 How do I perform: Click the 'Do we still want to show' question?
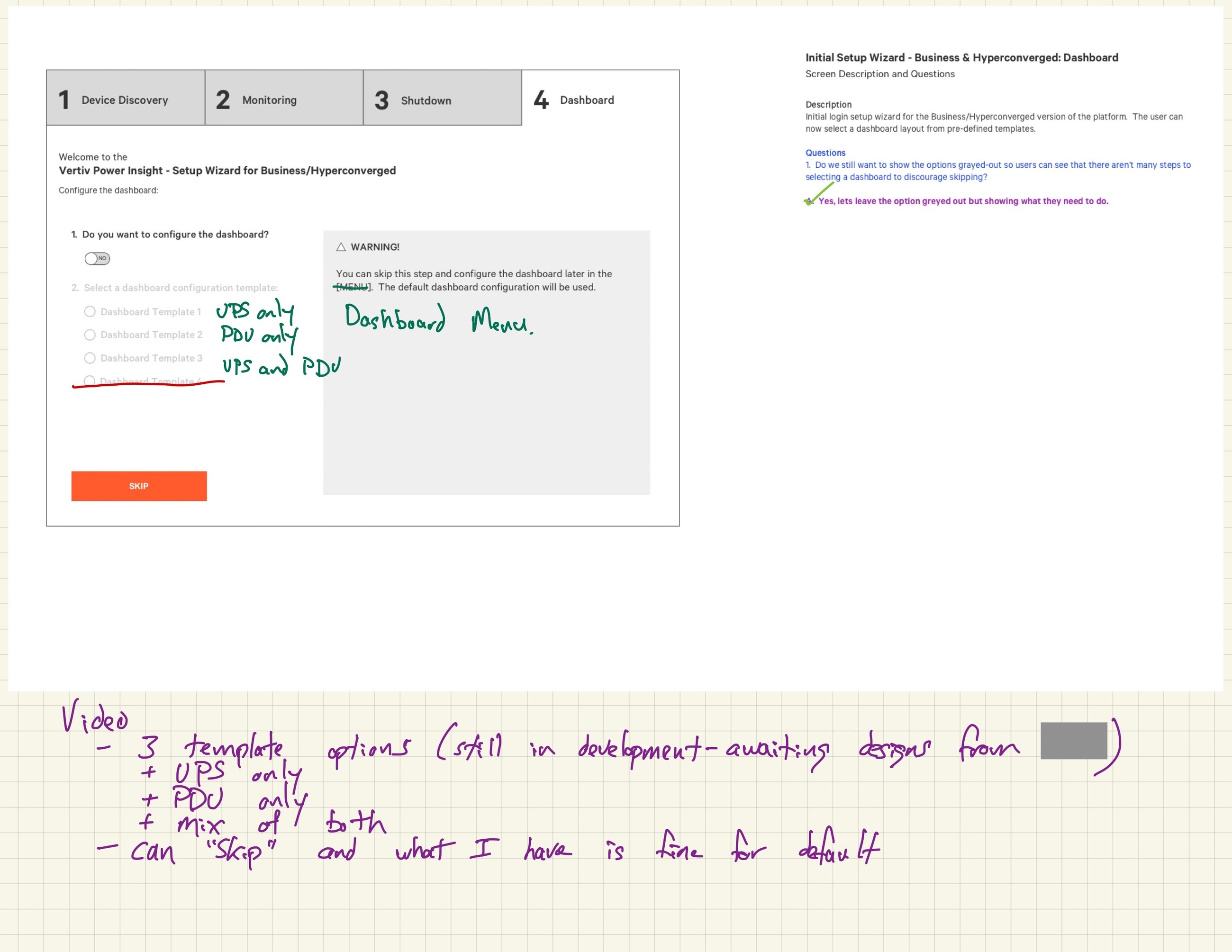point(998,171)
